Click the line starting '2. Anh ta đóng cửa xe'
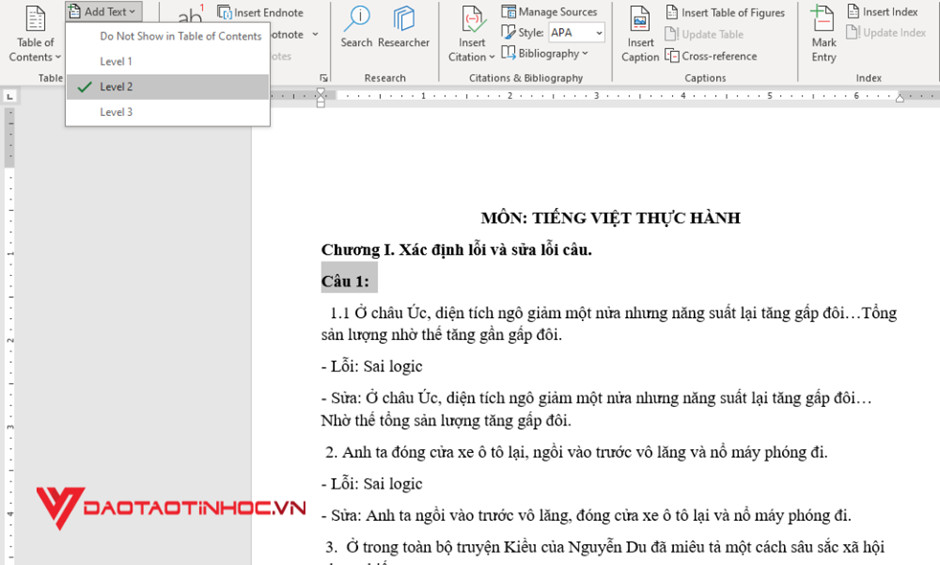The image size is (940, 565). pyautogui.click(x=576, y=452)
